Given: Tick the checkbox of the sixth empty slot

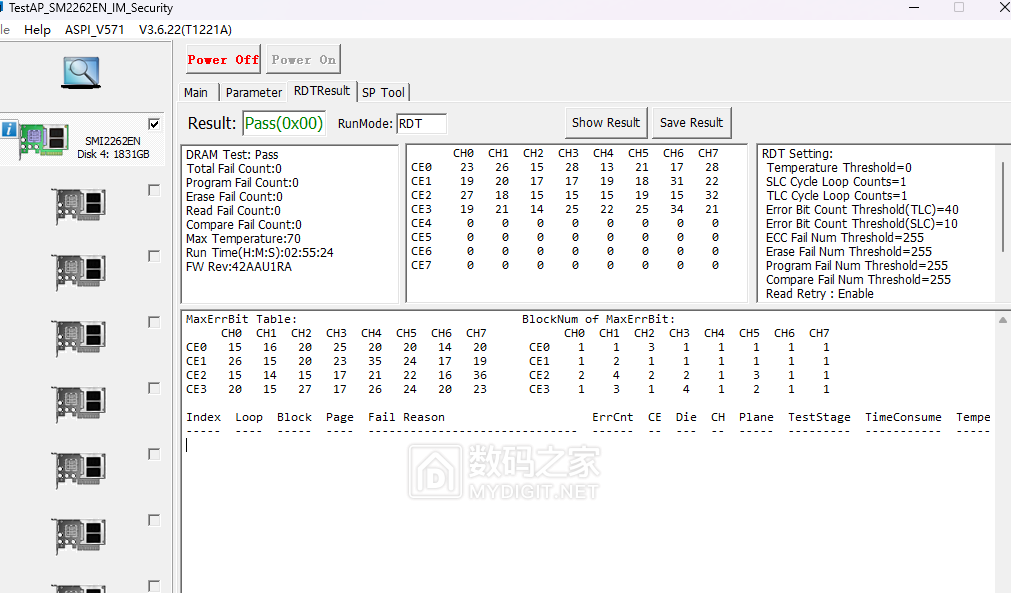Looking at the screenshot, I should [x=153, y=520].
